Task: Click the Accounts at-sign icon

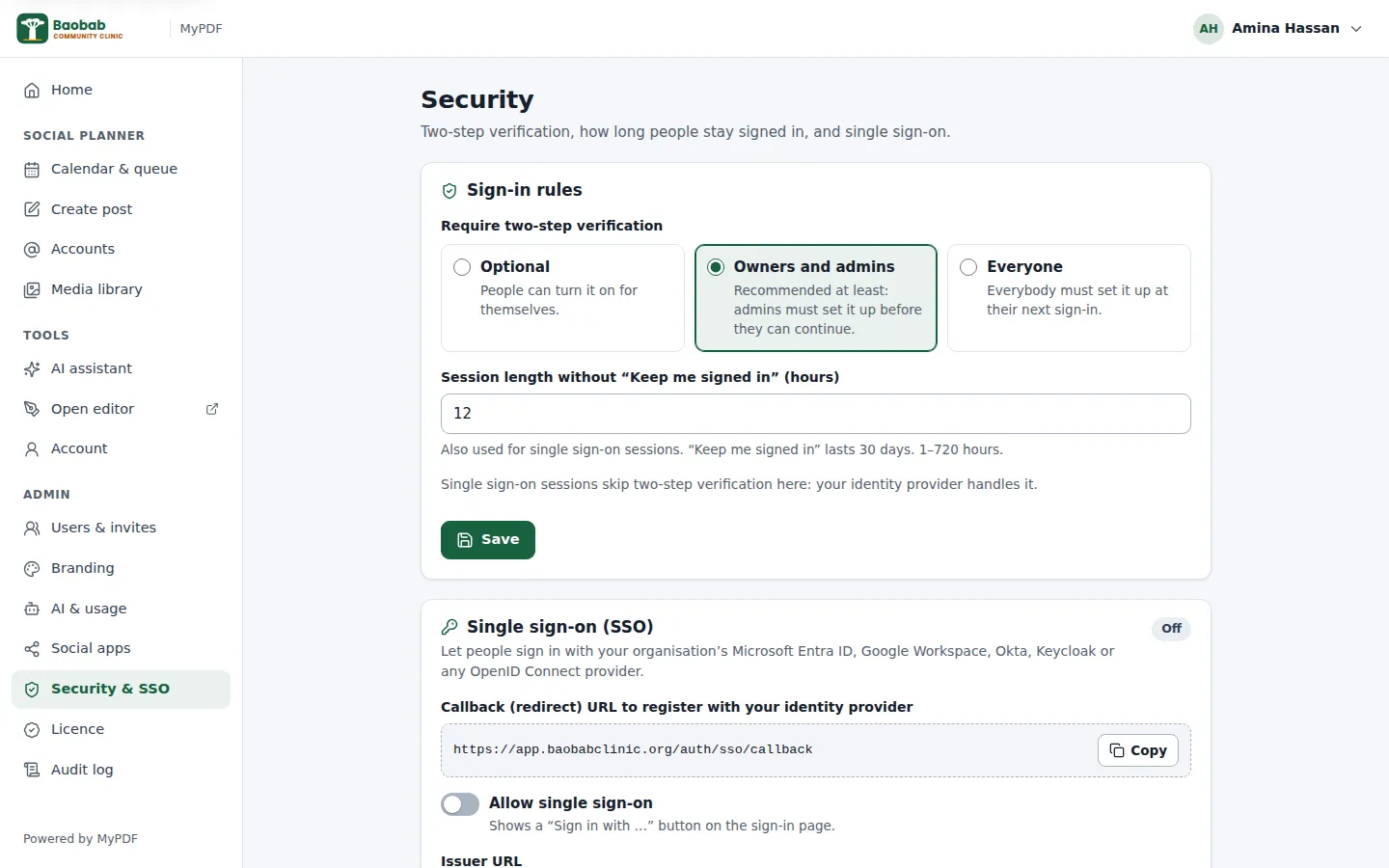Action: click(32, 250)
